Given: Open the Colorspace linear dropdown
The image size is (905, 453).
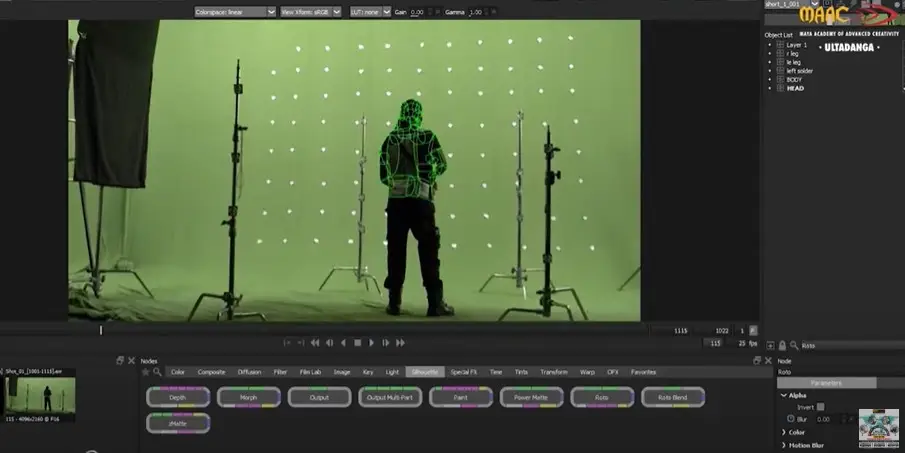Looking at the screenshot, I should [x=235, y=12].
